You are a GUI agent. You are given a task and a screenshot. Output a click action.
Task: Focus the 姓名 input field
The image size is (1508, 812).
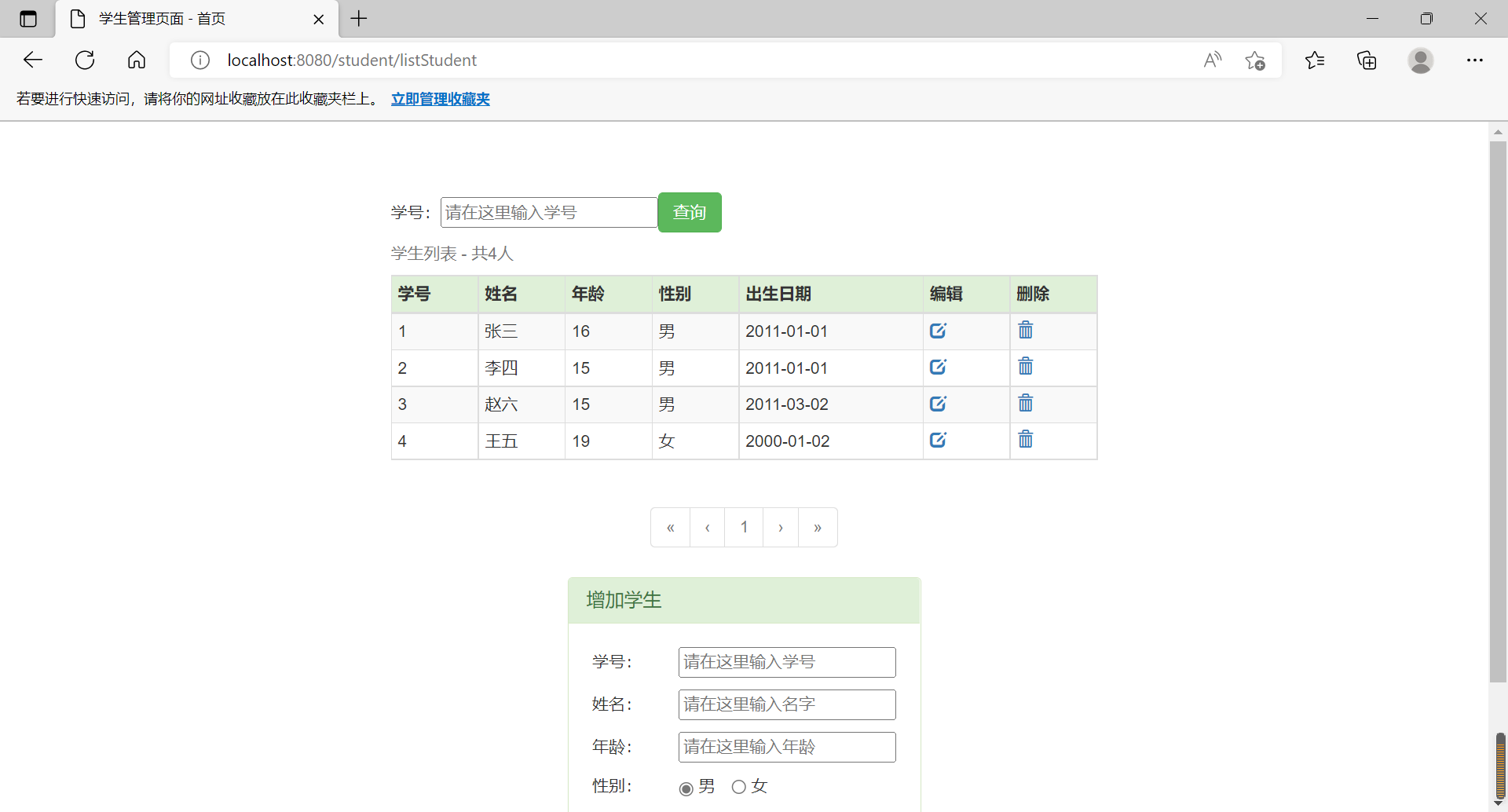[787, 704]
